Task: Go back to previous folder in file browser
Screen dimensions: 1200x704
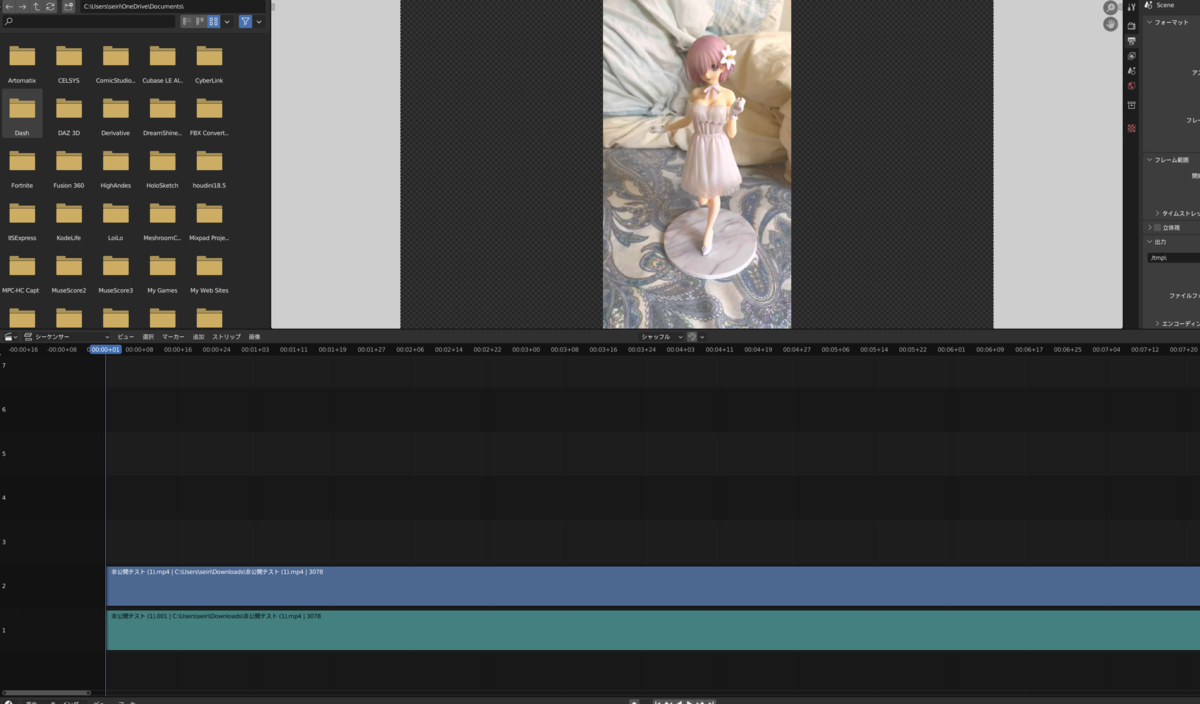Action: 9,6
